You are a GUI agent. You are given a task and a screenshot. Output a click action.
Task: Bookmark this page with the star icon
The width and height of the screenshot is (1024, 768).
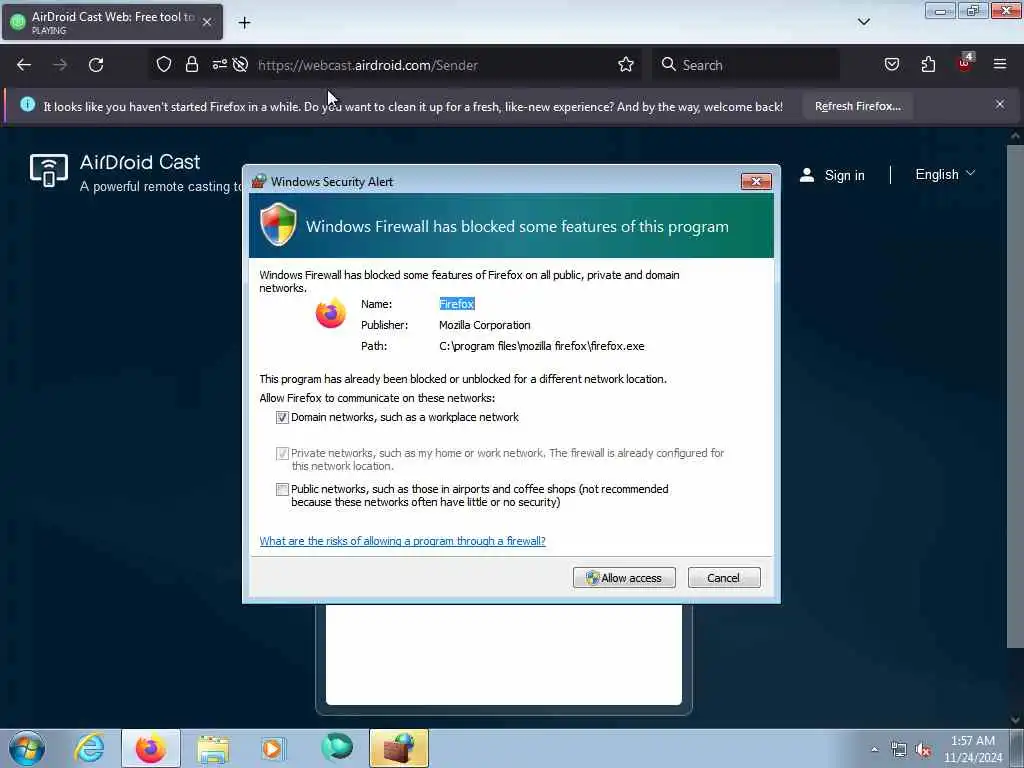(x=626, y=64)
